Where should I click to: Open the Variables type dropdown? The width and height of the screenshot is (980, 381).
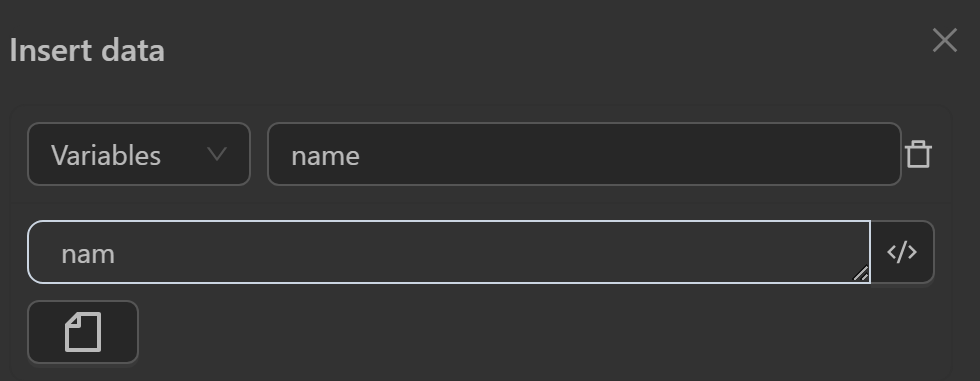(x=139, y=154)
